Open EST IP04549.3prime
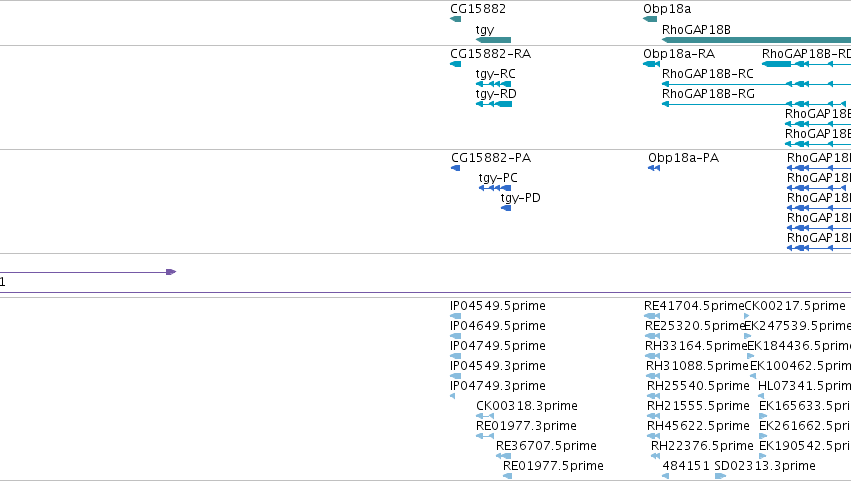851x481 pixels. 498,366
